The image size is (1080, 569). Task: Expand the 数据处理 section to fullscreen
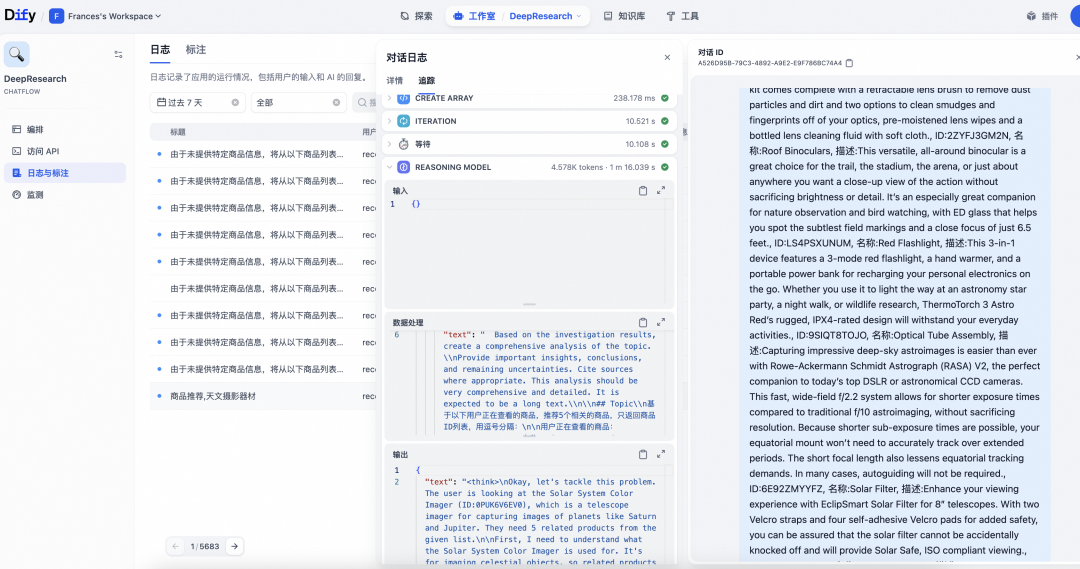click(661, 322)
